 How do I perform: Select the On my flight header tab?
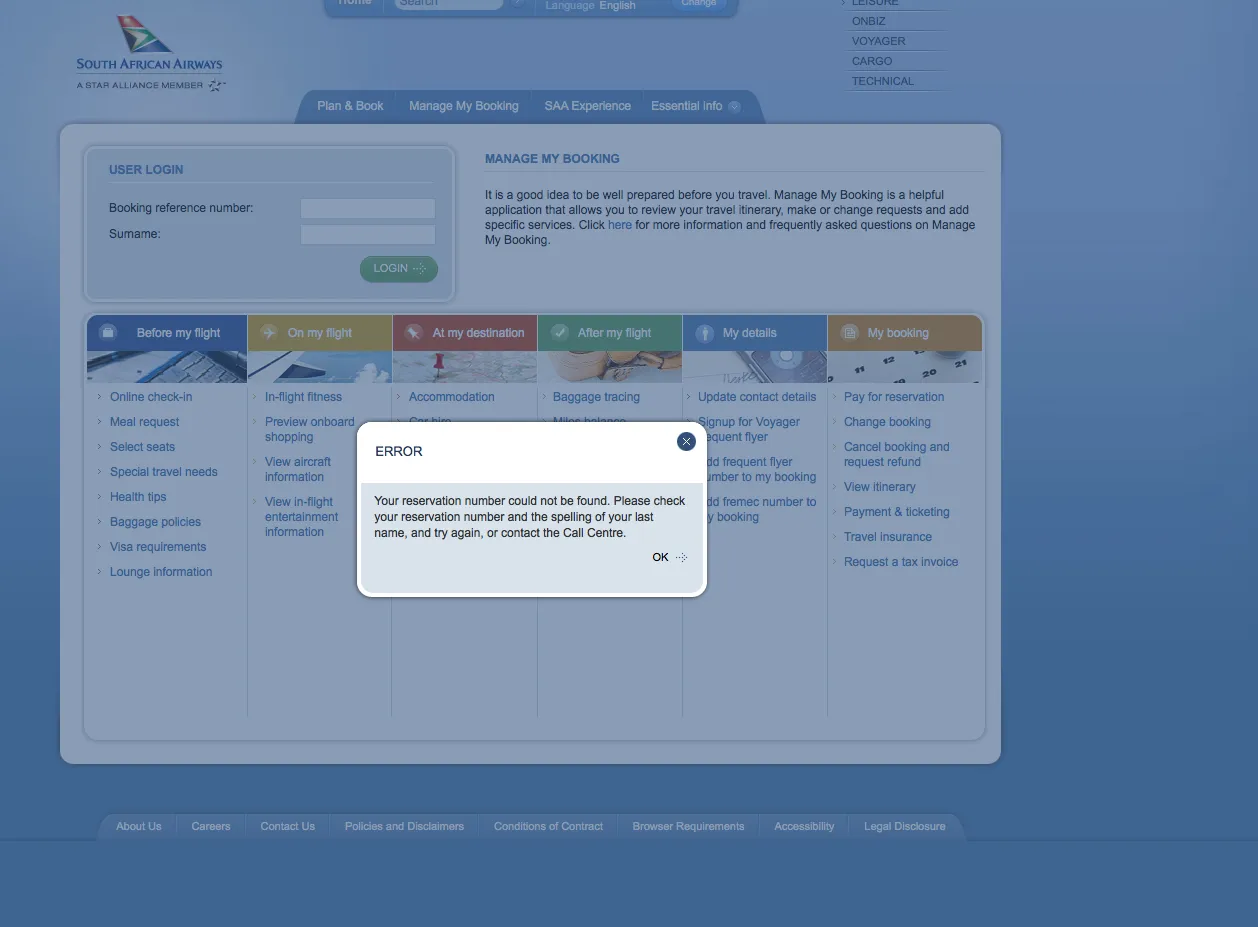320,333
